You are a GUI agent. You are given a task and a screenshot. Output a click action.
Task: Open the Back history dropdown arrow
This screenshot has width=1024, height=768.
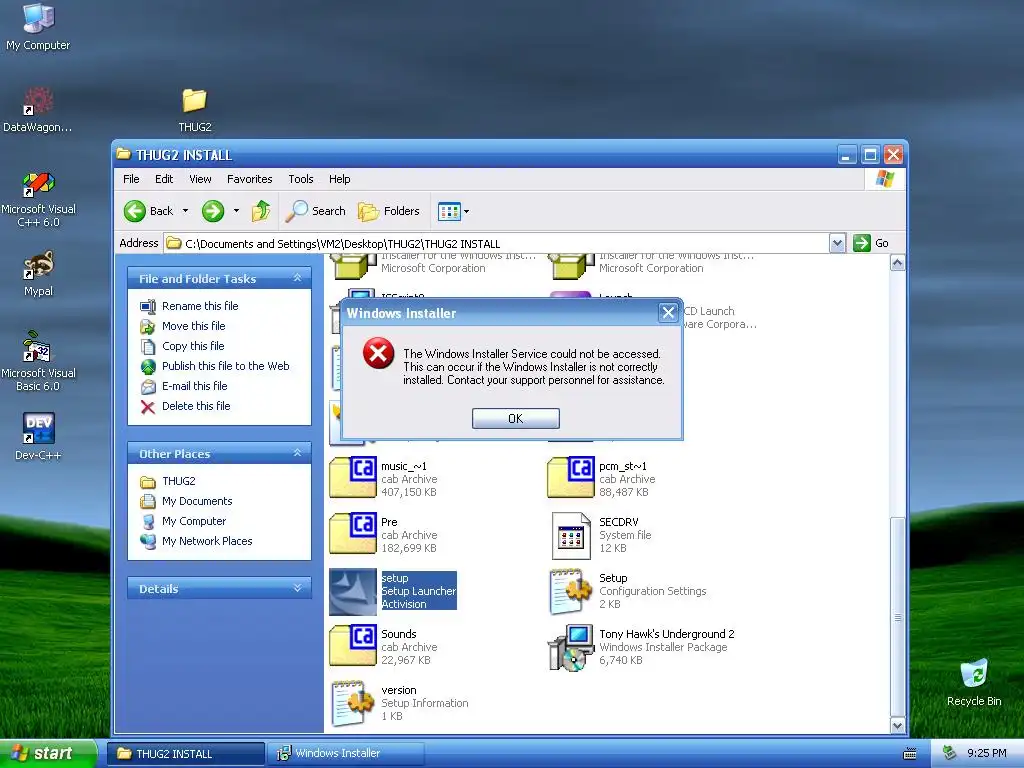pos(185,211)
